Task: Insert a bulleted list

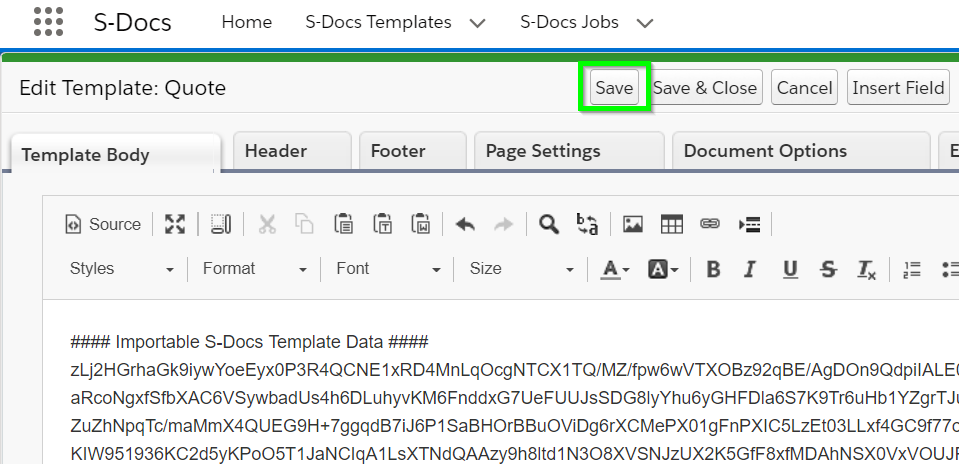Action: point(949,269)
